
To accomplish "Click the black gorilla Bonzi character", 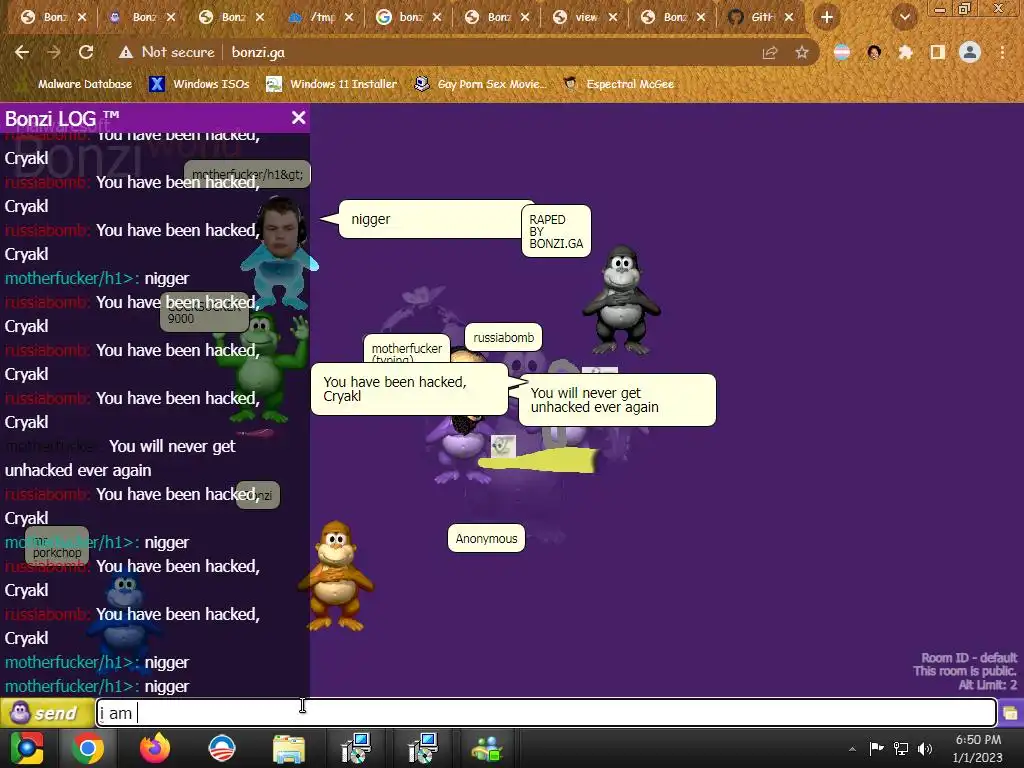I will (x=620, y=300).
